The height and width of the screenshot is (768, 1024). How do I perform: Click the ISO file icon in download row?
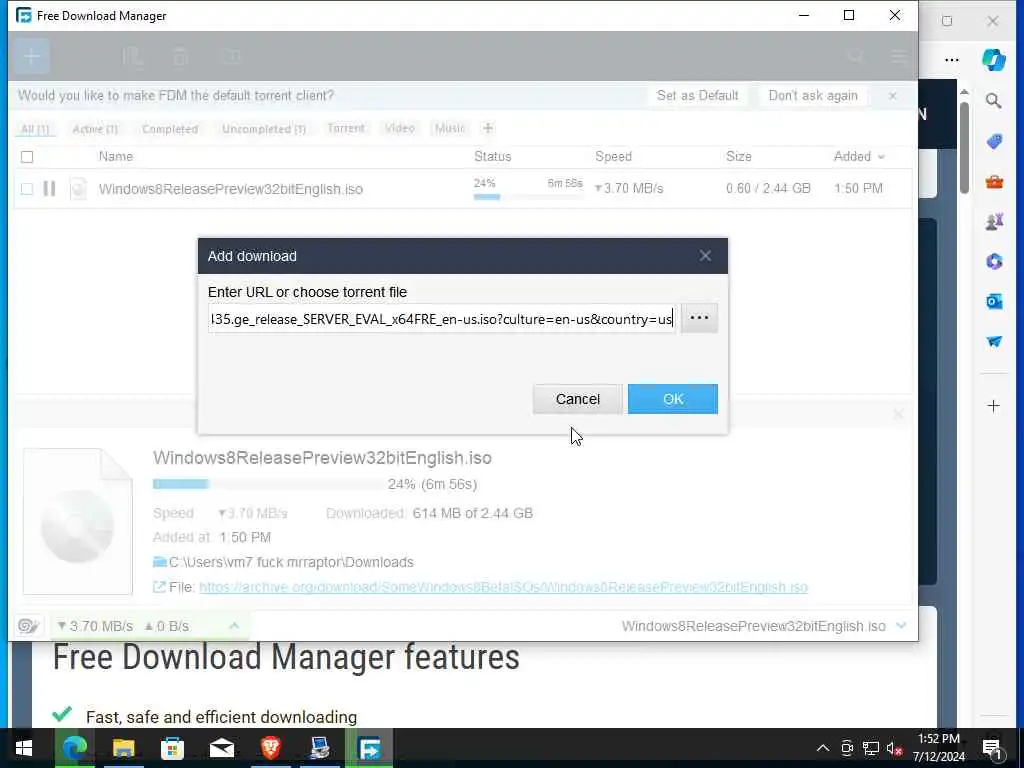[78, 189]
